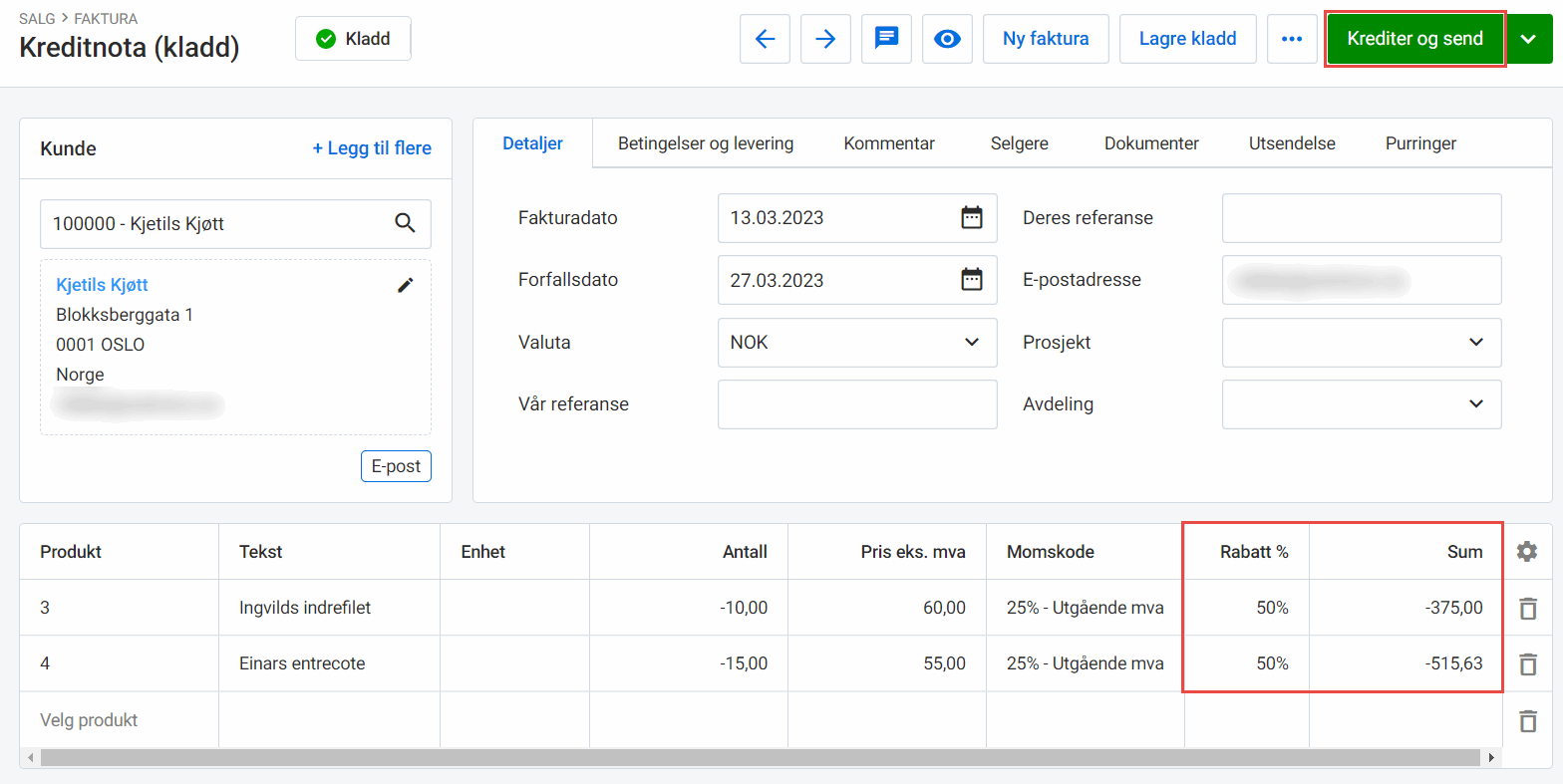The width and height of the screenshot is (1563, 784).
Task: Click the Vår referanse input field
Action: pyautogui.click(x=857, y=404)
